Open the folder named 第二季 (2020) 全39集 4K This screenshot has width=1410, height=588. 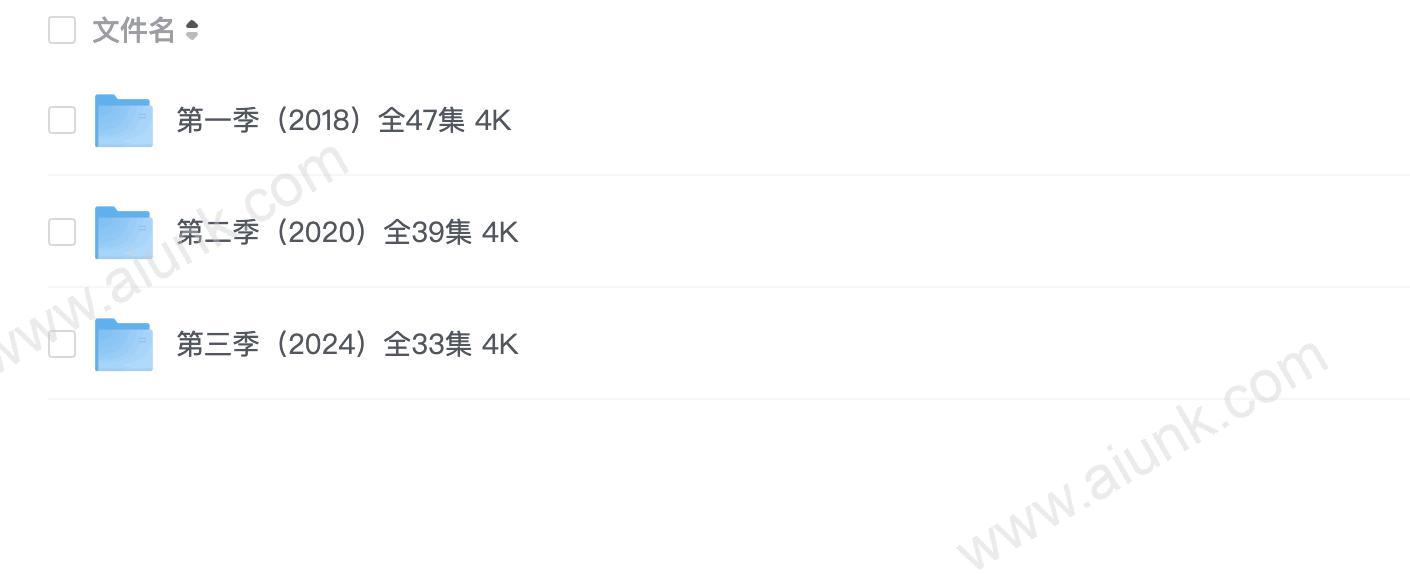click(x=347, y=233)
